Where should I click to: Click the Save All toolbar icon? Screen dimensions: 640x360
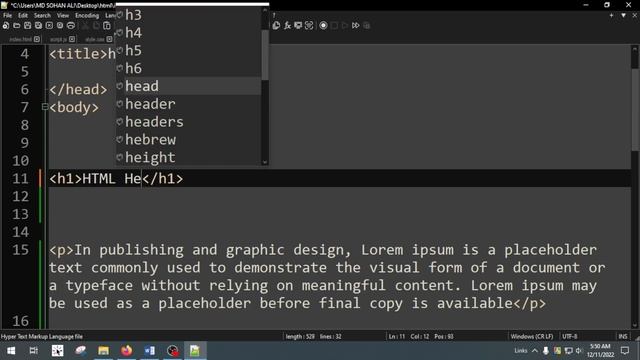(38, 25)
